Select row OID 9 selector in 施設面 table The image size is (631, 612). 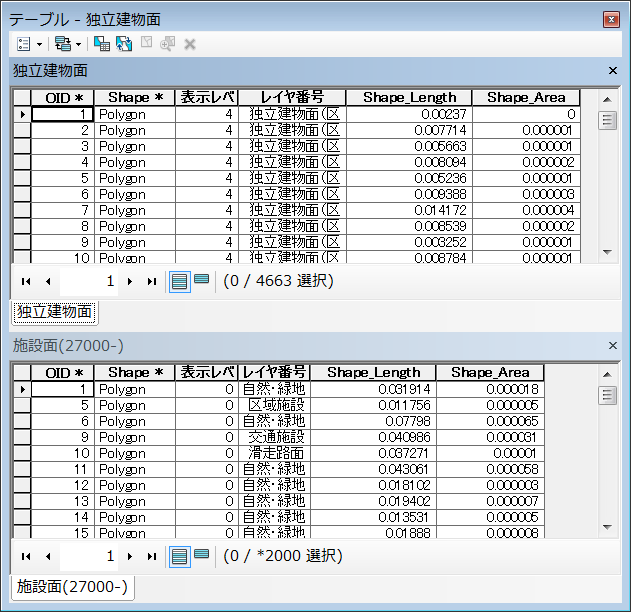22,438
